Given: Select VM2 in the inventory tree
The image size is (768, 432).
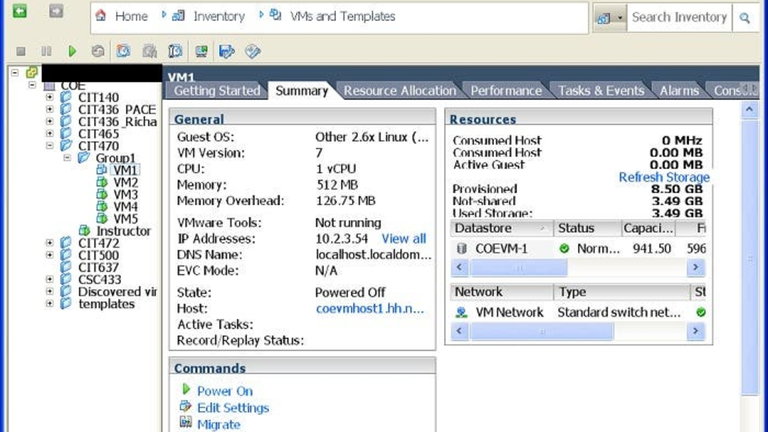Looking at the screenshot, I should [125, 182].
